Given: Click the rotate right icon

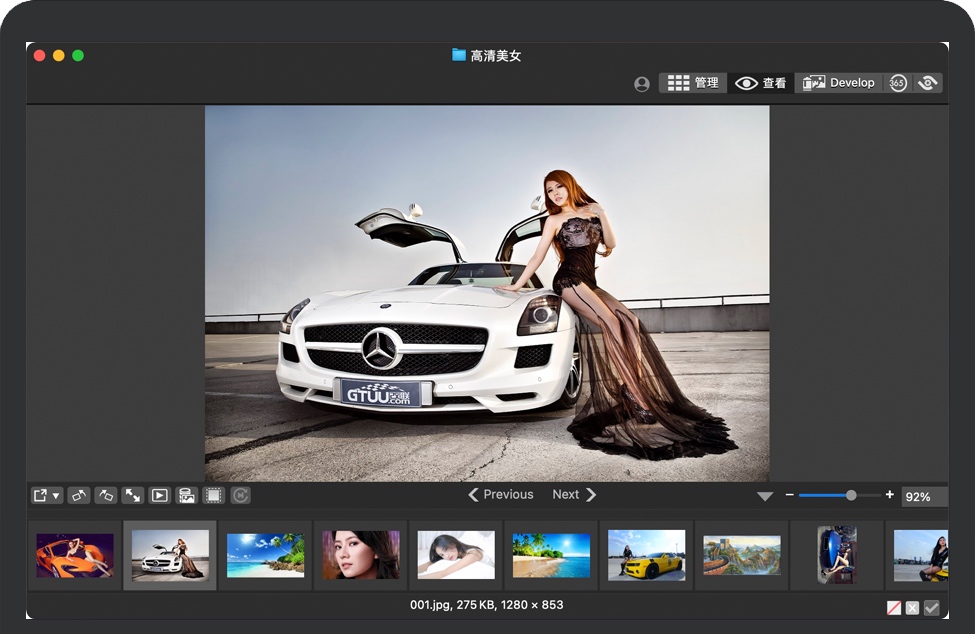Looking at the screenshot, I should coord(106,495).
